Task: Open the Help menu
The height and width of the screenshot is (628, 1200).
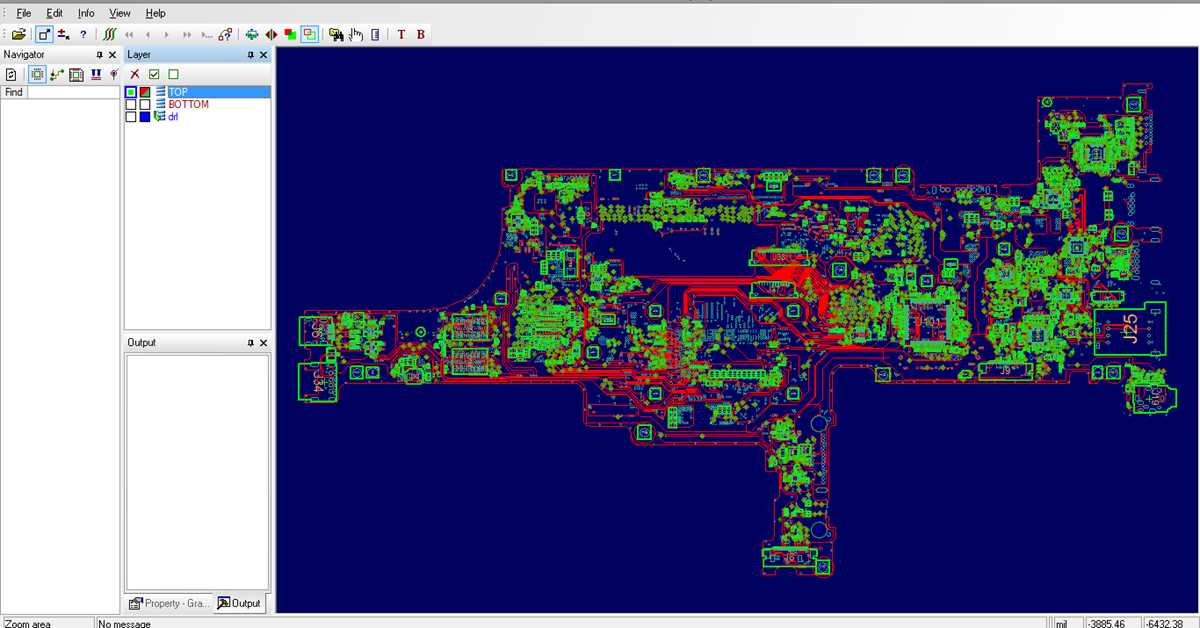Action: tap(155, 13)
